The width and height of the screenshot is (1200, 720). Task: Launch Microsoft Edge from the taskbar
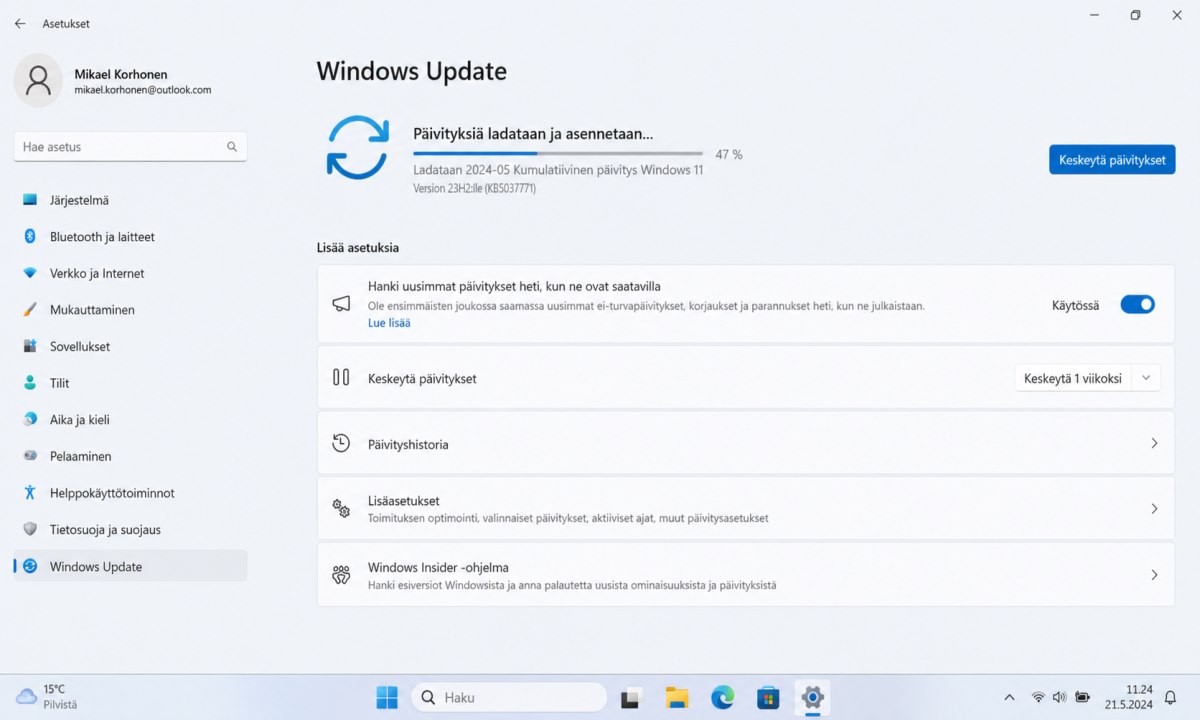[x=722, y=697]
